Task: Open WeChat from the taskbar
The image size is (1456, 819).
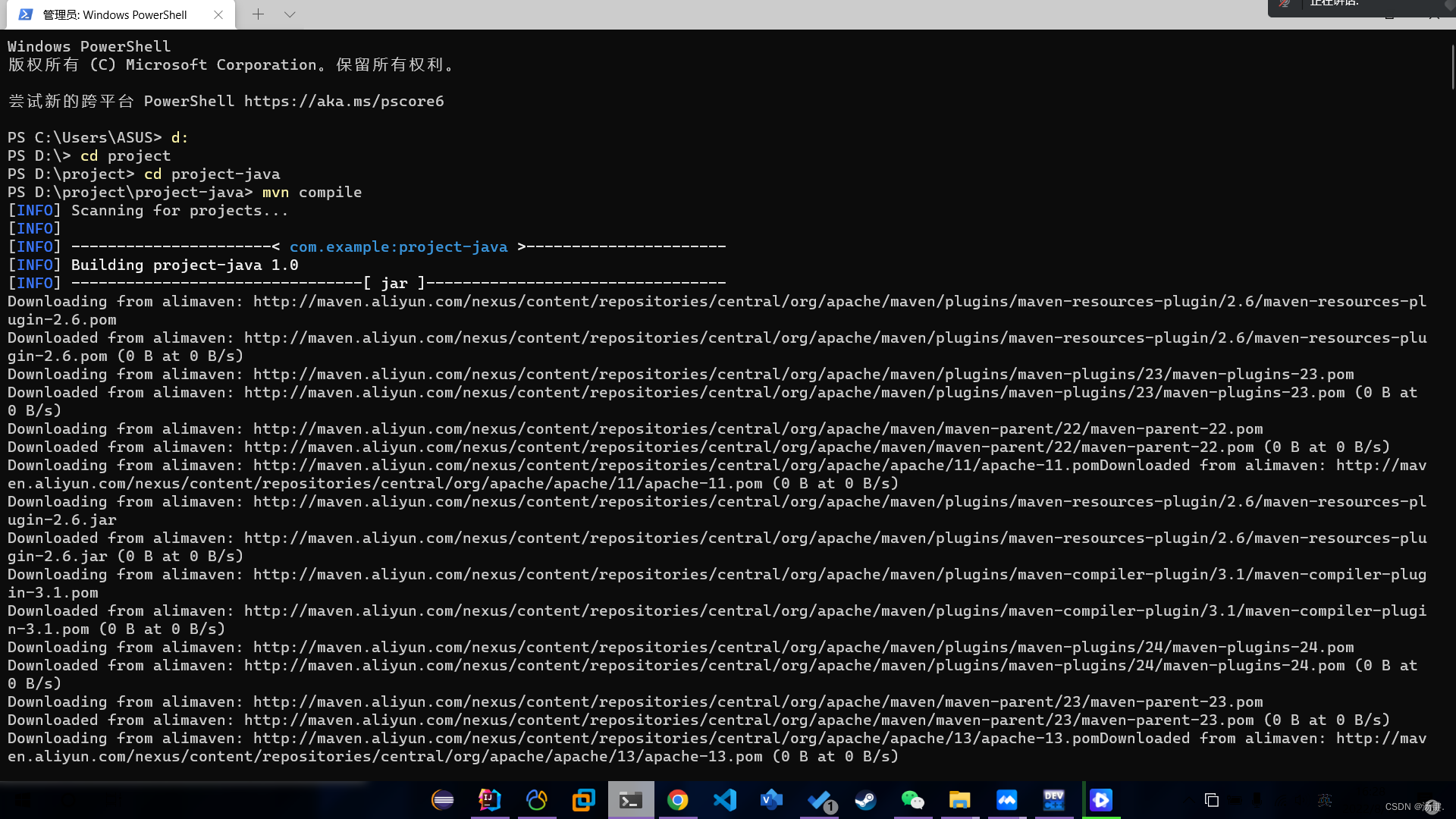Action: click(913, 800)
